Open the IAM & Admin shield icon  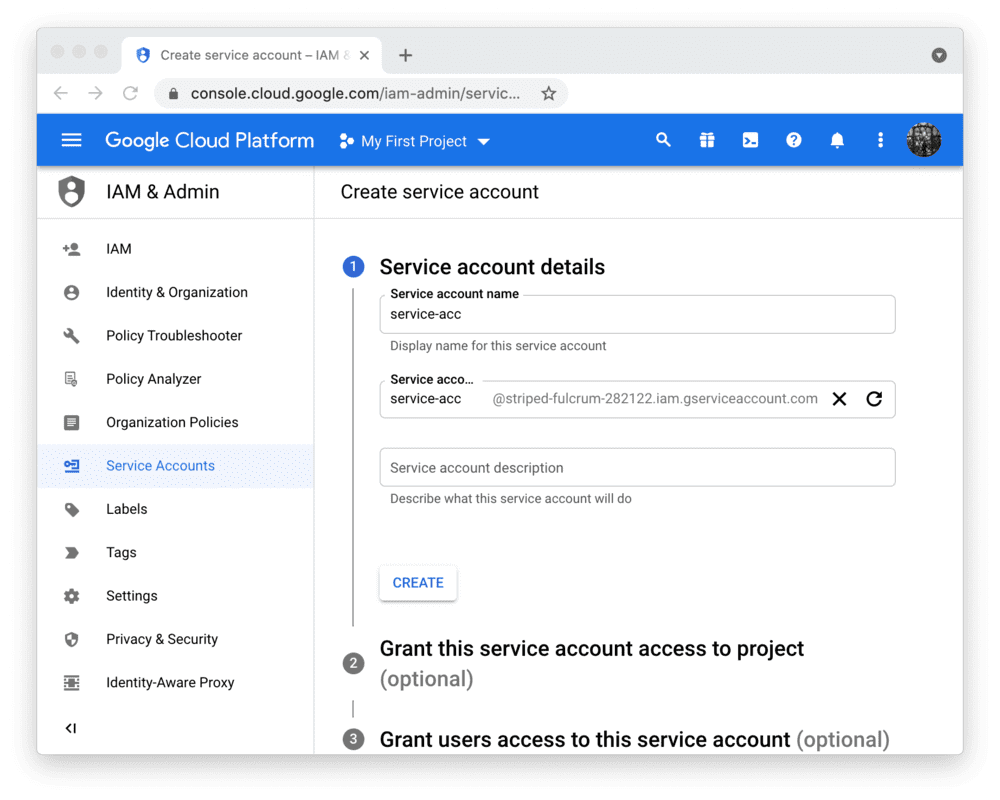click(x=71, y=191)
